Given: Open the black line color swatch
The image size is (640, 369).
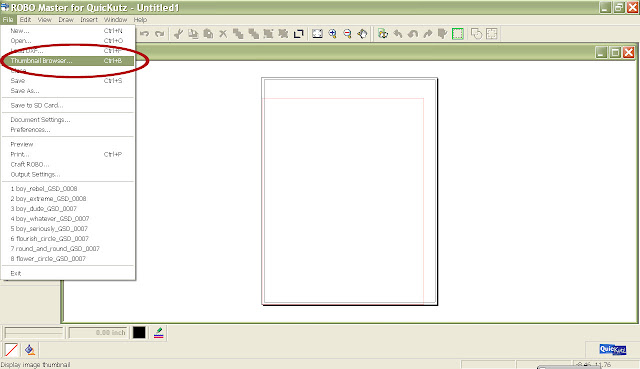Looking at the screenshot, I should [x=139, y=333].
